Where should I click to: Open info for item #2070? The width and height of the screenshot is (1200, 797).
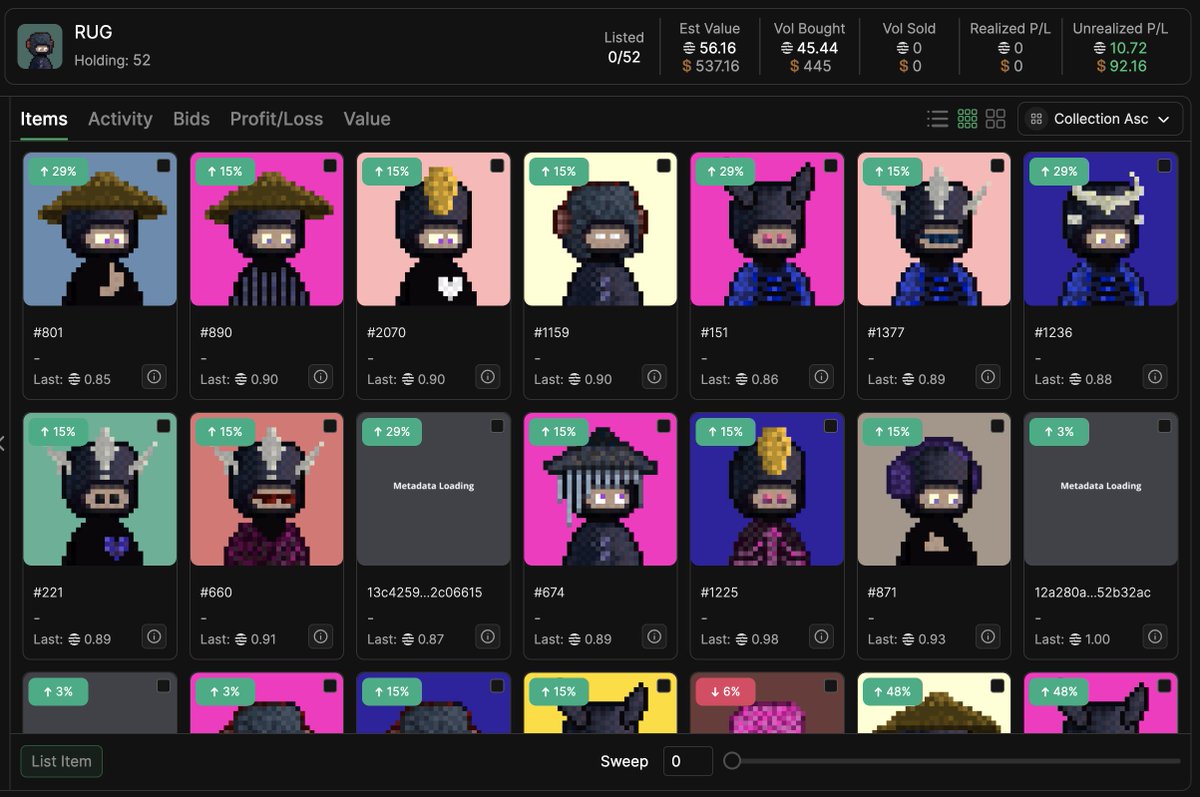(x=488, y=377)
